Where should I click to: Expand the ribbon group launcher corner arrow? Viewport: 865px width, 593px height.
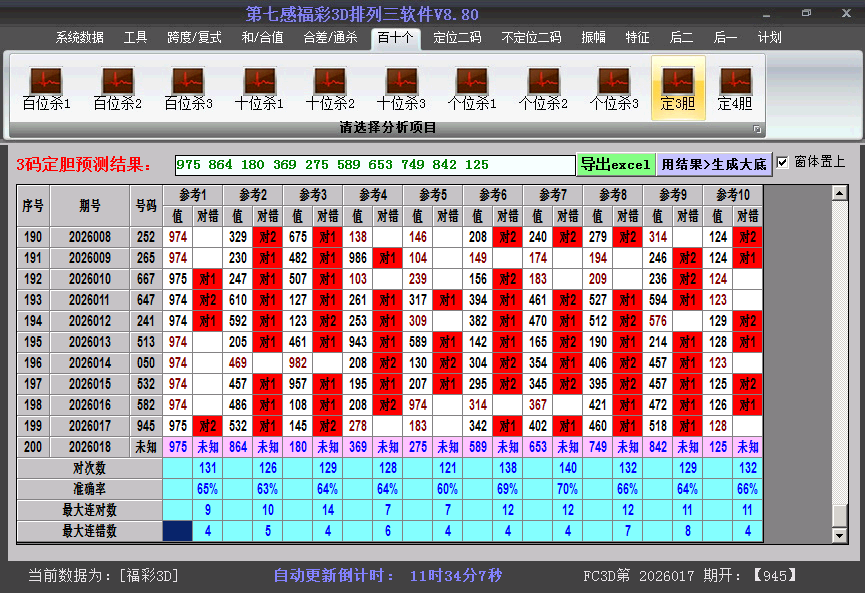click(757, 129)
